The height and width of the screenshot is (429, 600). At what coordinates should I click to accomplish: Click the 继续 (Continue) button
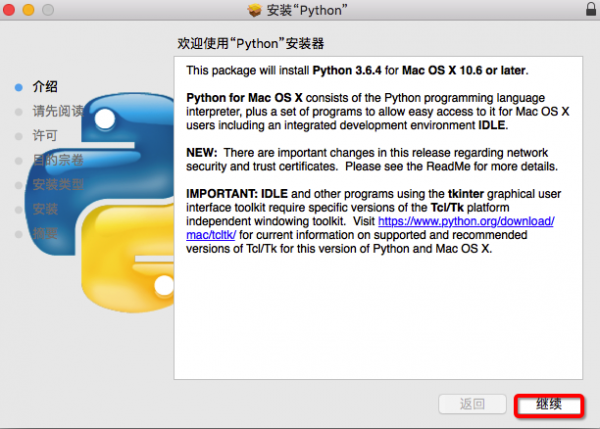click(x=549, y=405)
